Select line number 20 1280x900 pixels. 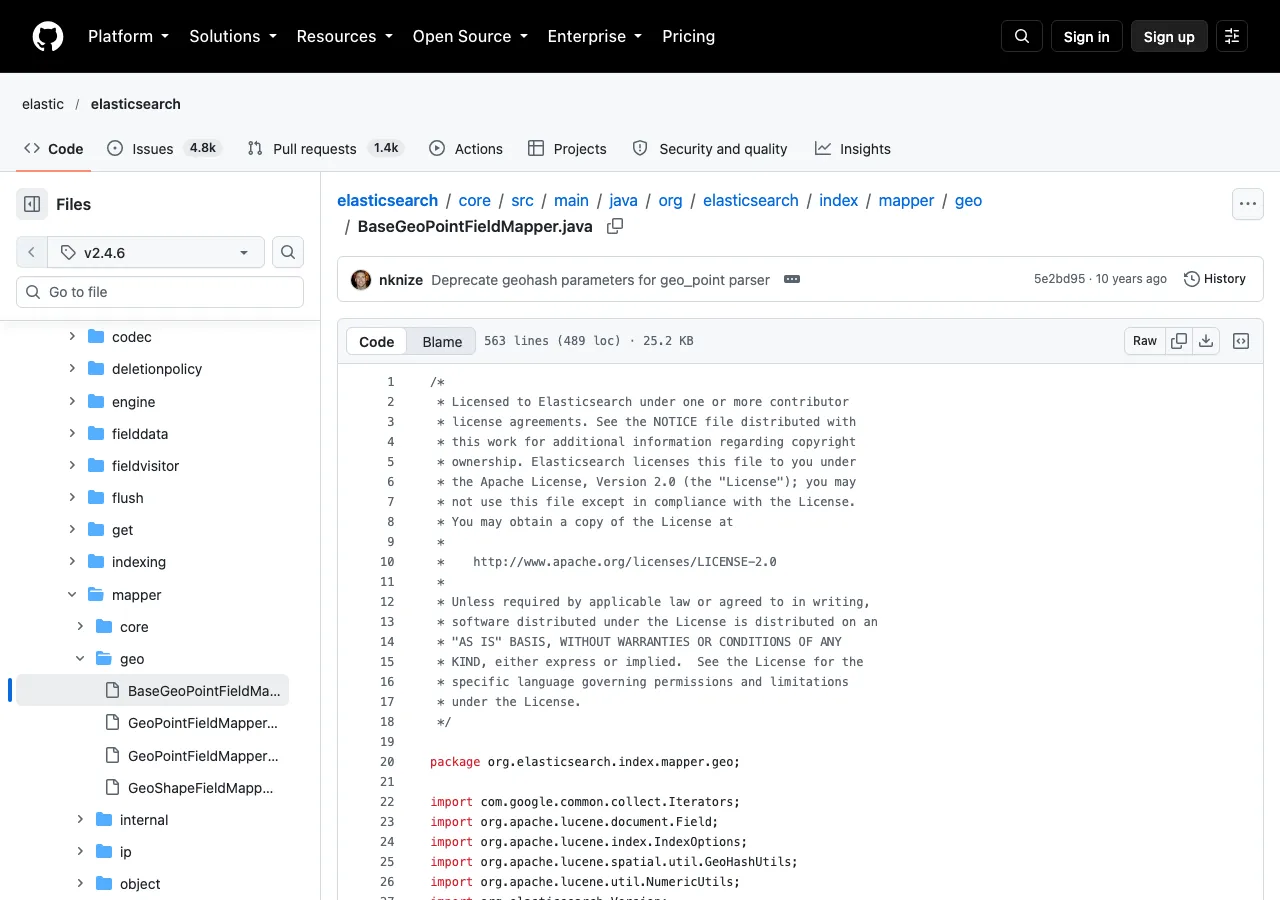tap(387, 762)
